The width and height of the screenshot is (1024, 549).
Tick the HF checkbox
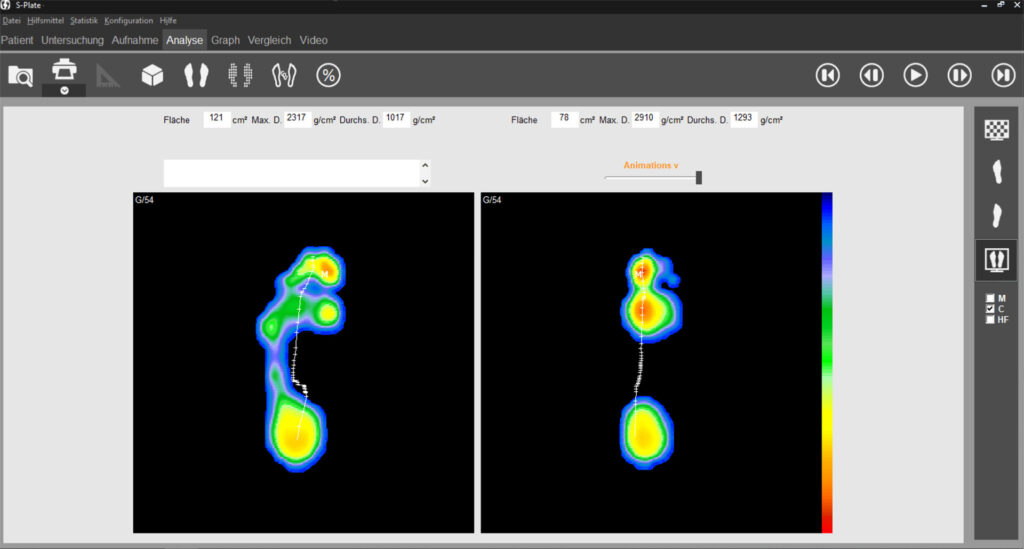pos(991,320)
